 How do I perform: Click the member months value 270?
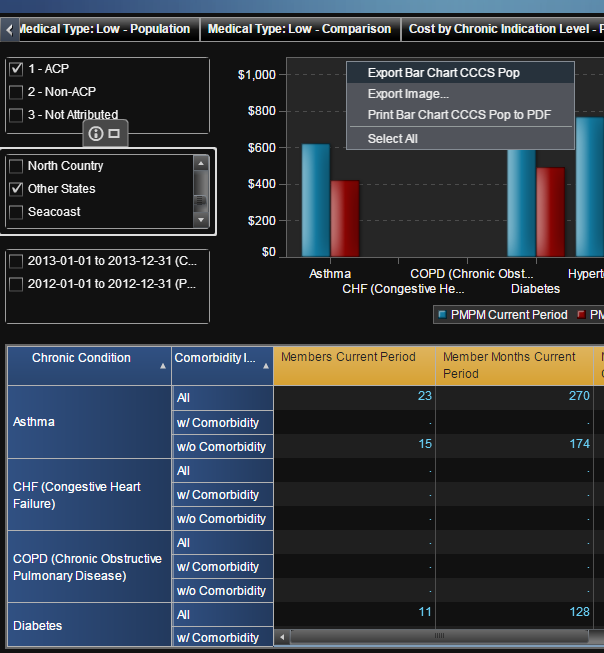[x=579, y=396]
